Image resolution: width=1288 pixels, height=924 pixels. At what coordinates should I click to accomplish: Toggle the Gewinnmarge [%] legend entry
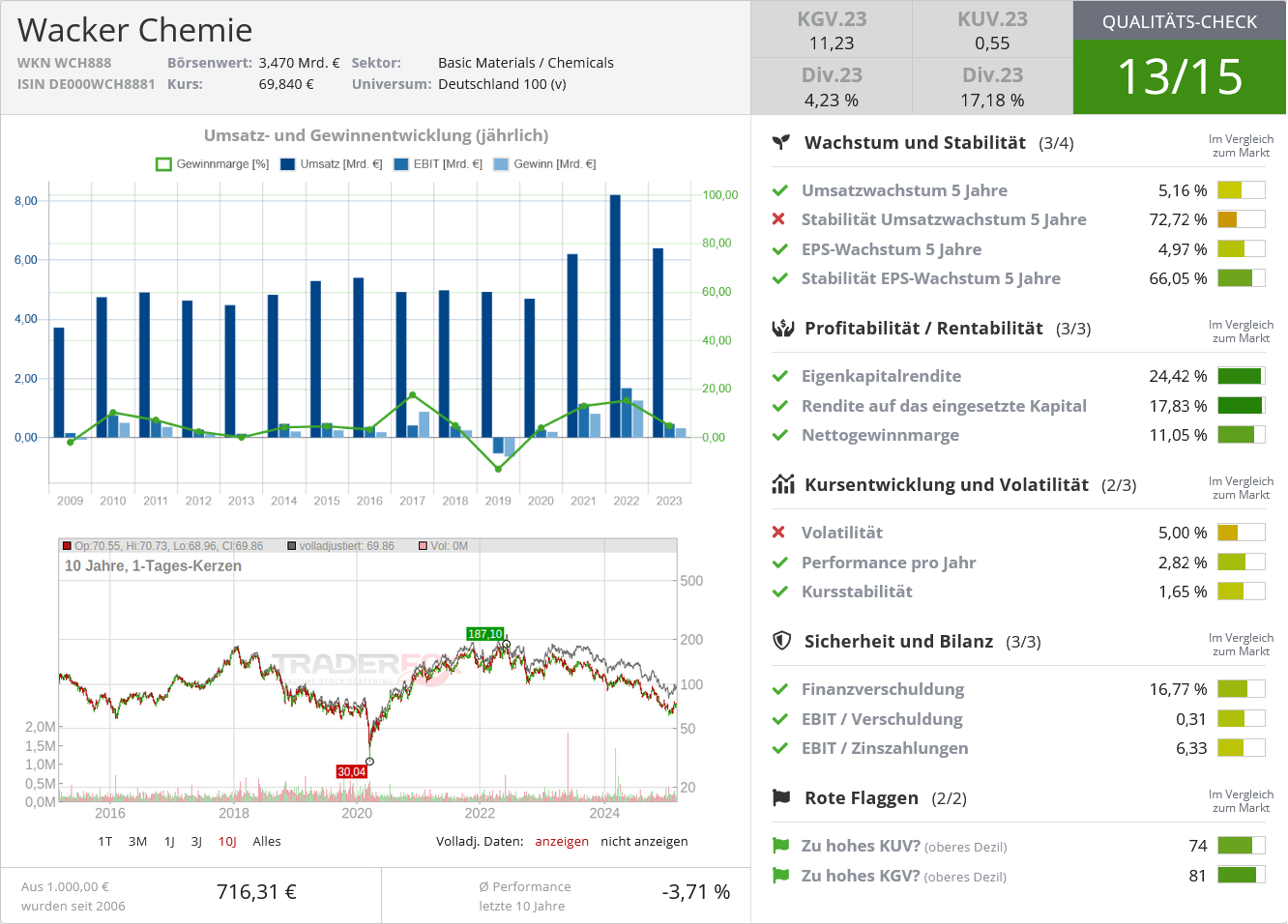pos(213,164)
